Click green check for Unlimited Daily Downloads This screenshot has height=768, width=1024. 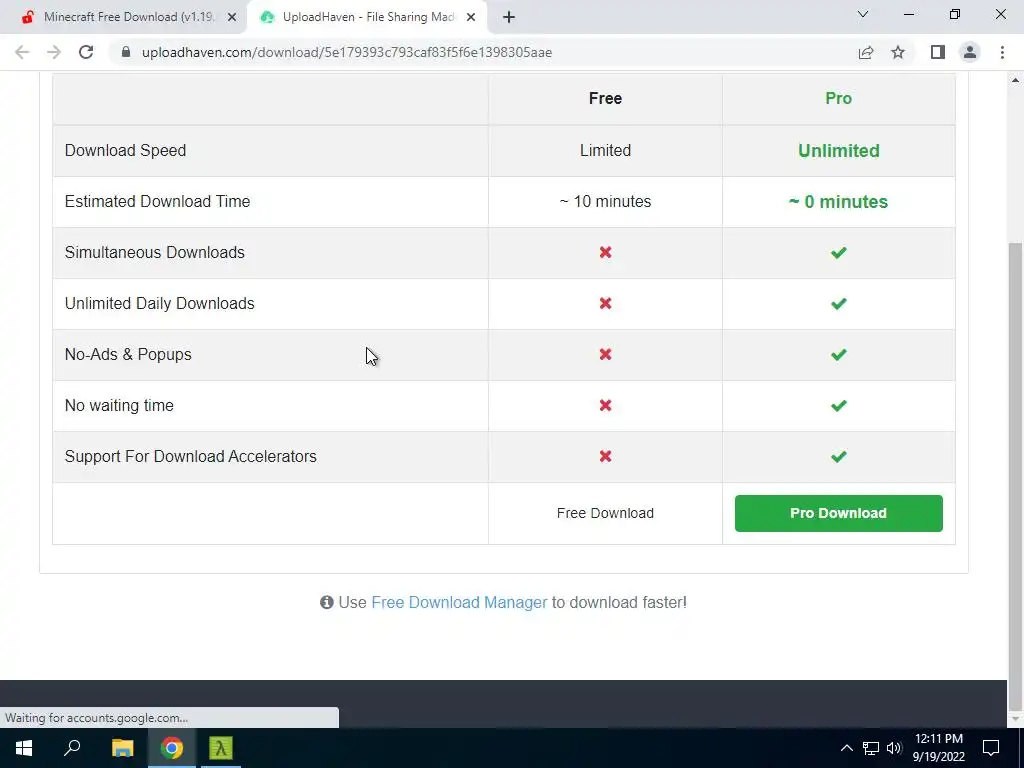839,303
